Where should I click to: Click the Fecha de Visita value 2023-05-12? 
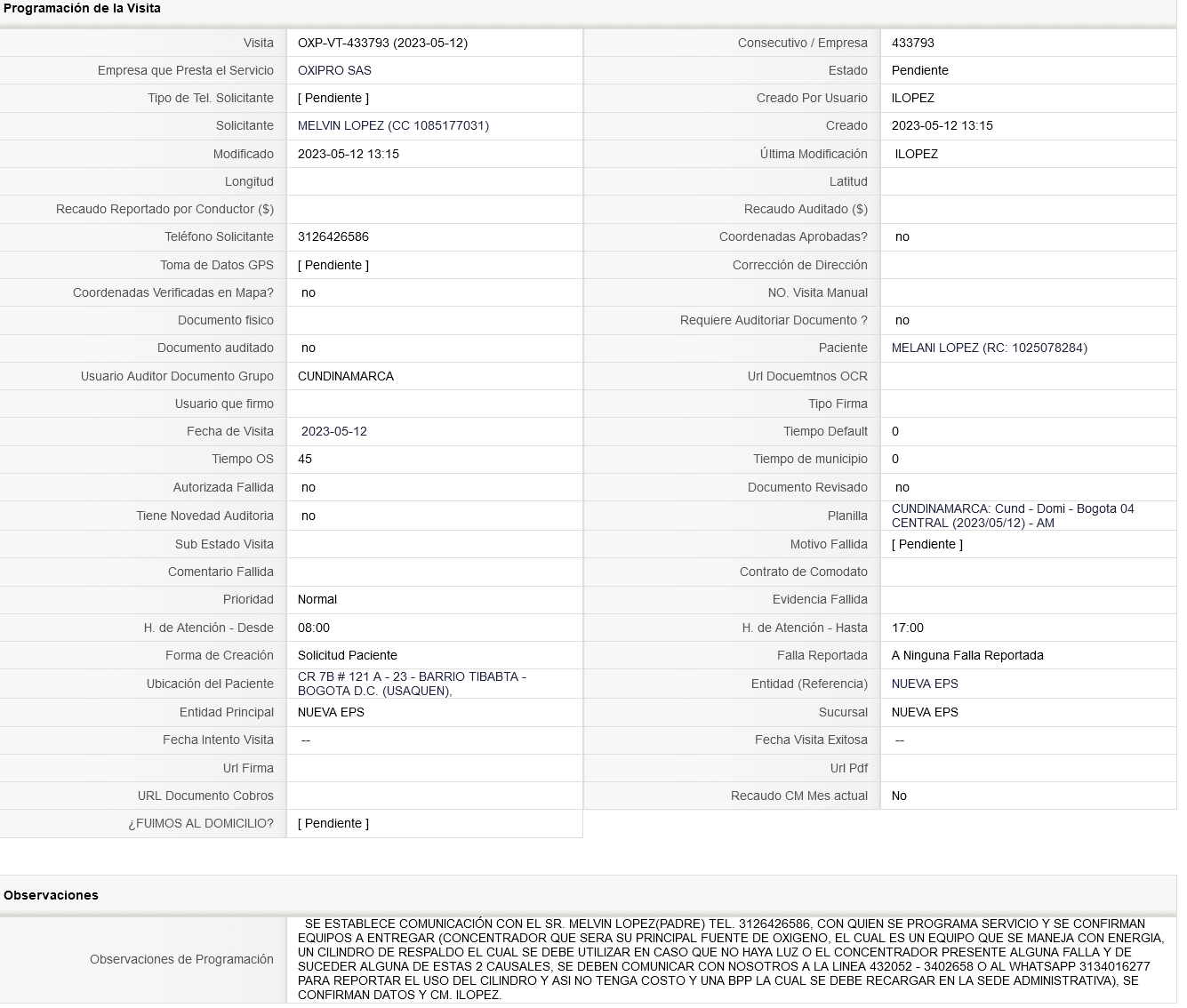point(334,431)
